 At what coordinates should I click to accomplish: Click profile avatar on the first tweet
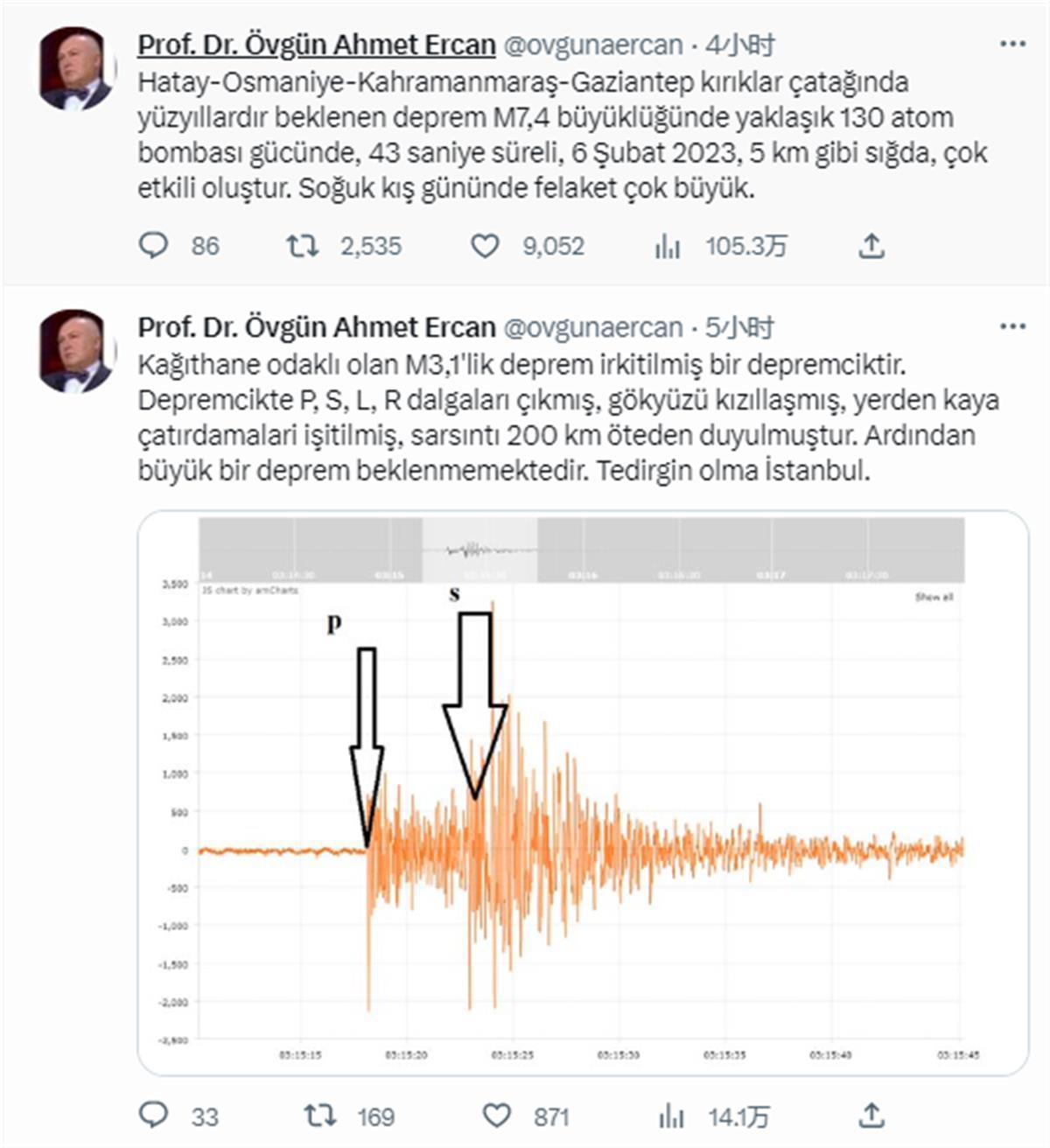pos(77,68)
